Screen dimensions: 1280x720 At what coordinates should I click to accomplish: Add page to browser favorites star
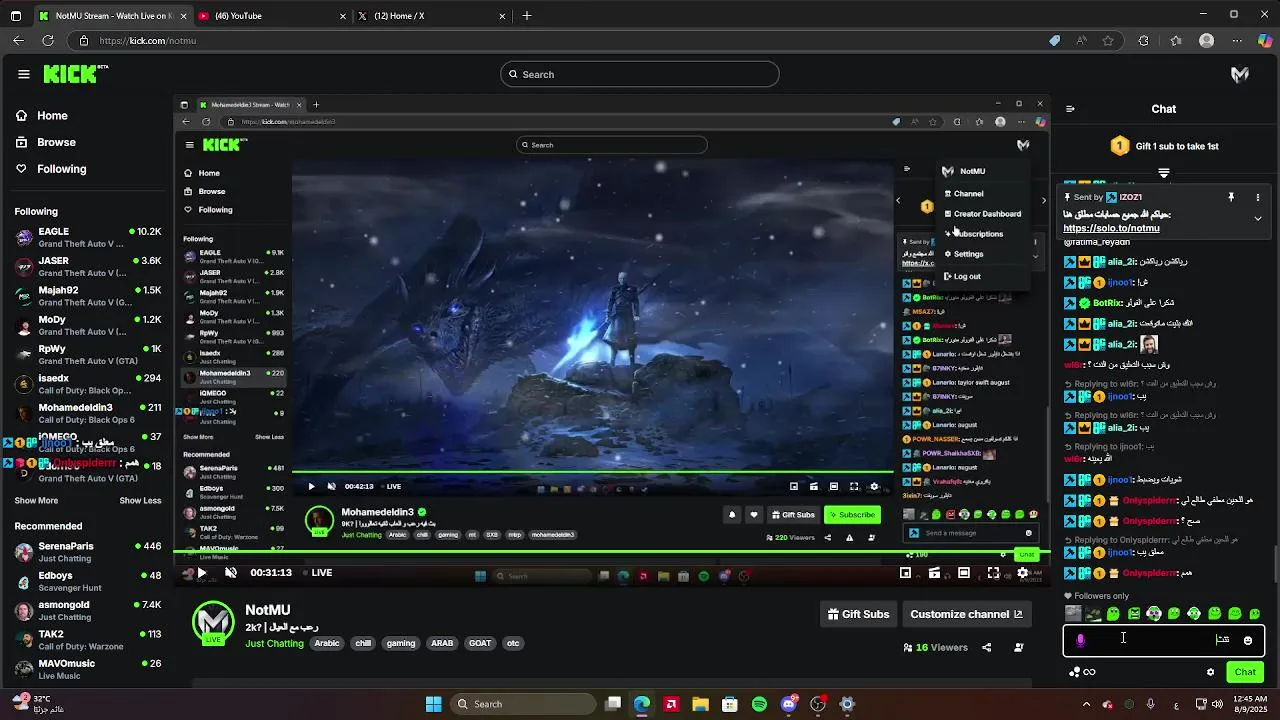pos(1108,41)
